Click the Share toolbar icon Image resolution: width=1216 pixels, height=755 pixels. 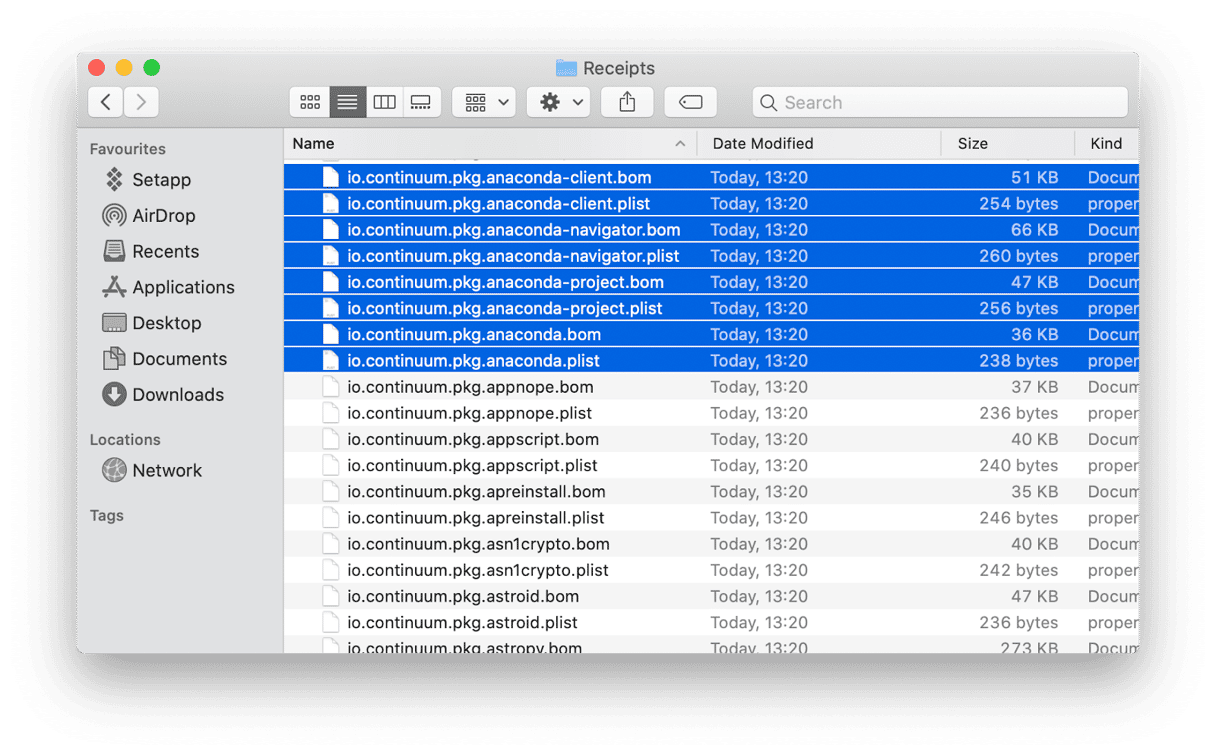(x=627, y=102)
